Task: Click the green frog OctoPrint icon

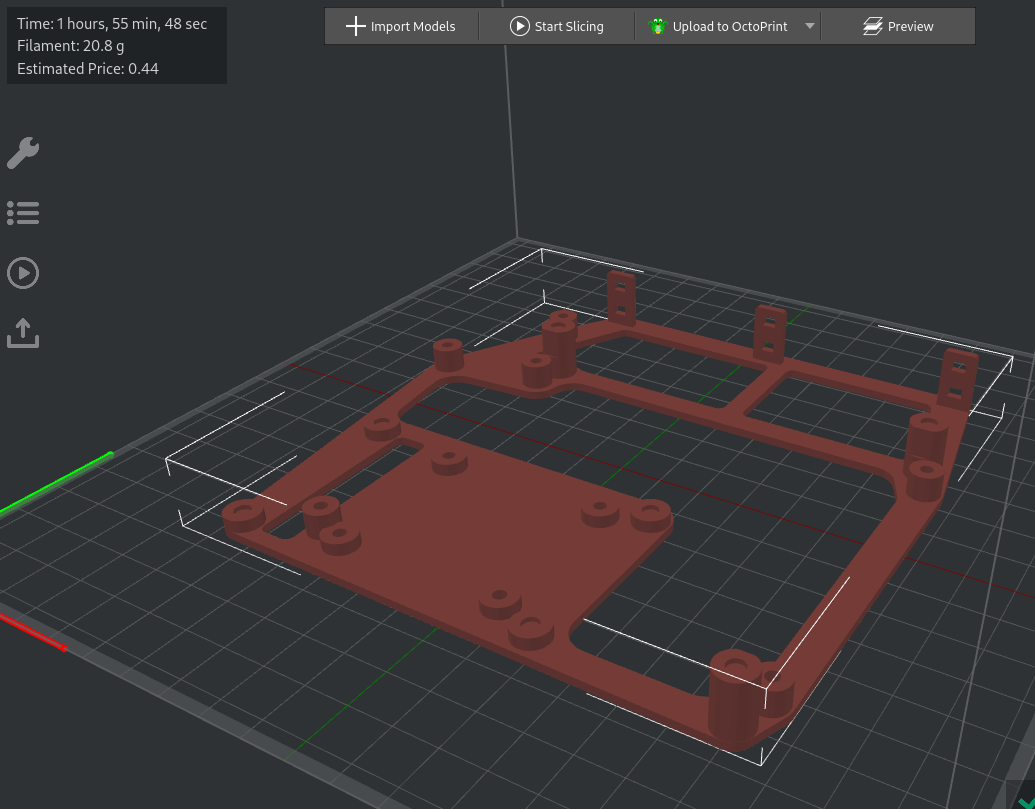Action: [658, 25]
